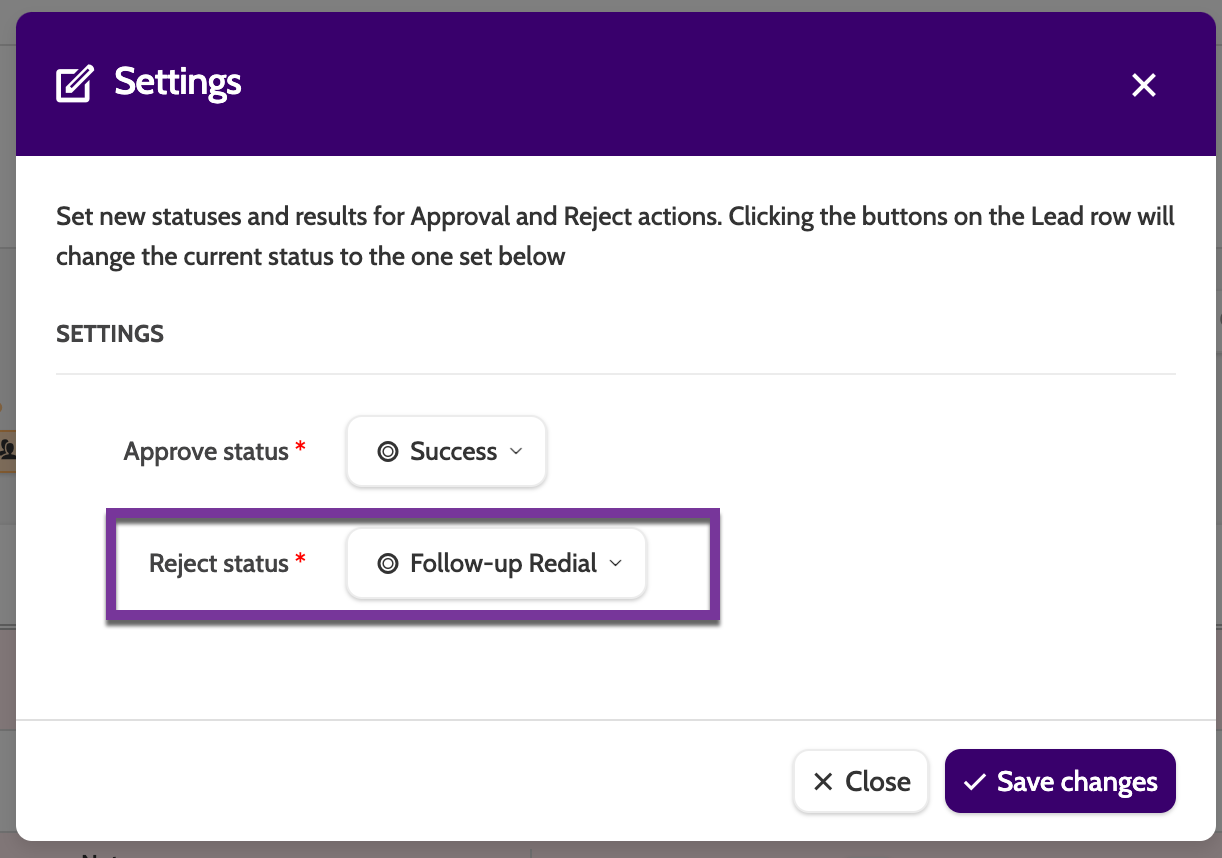Click the SETTINGS section heading
Image resolution: width=1222 pixels, height=858 pixels.
point(110,334)
